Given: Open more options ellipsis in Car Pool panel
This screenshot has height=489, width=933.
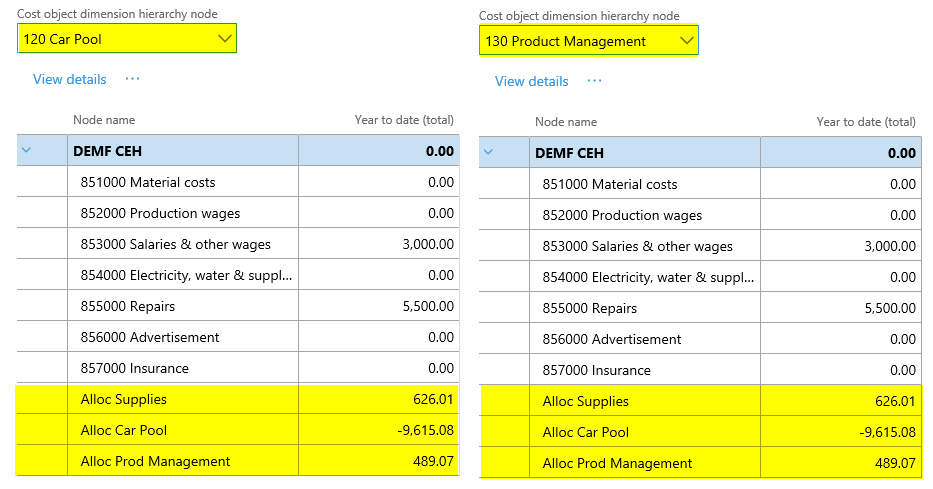Looking at the screenshot, I should (x=133, y=79).
